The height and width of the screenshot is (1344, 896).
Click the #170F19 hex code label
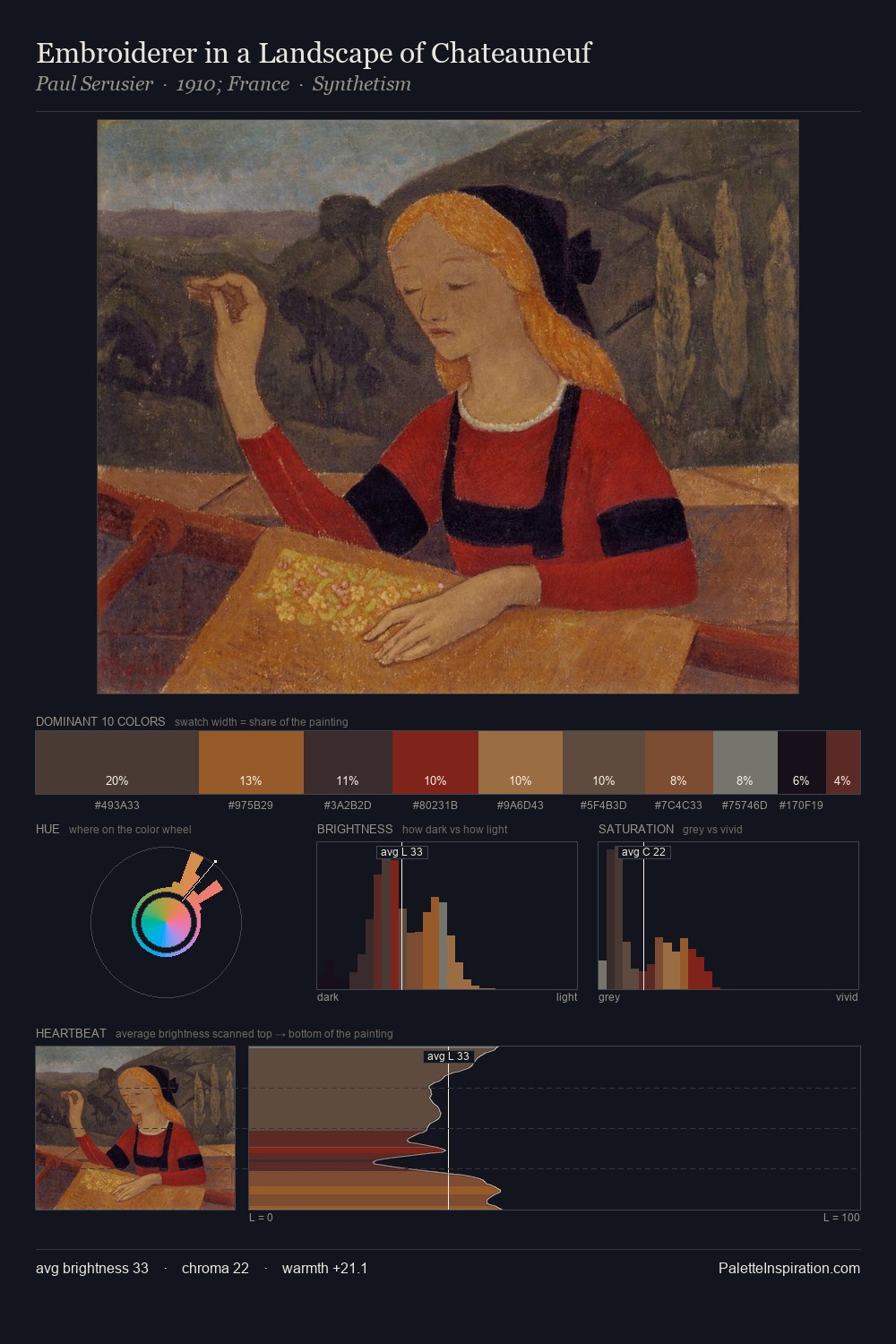pyautogui.click(x=802, y=806)
